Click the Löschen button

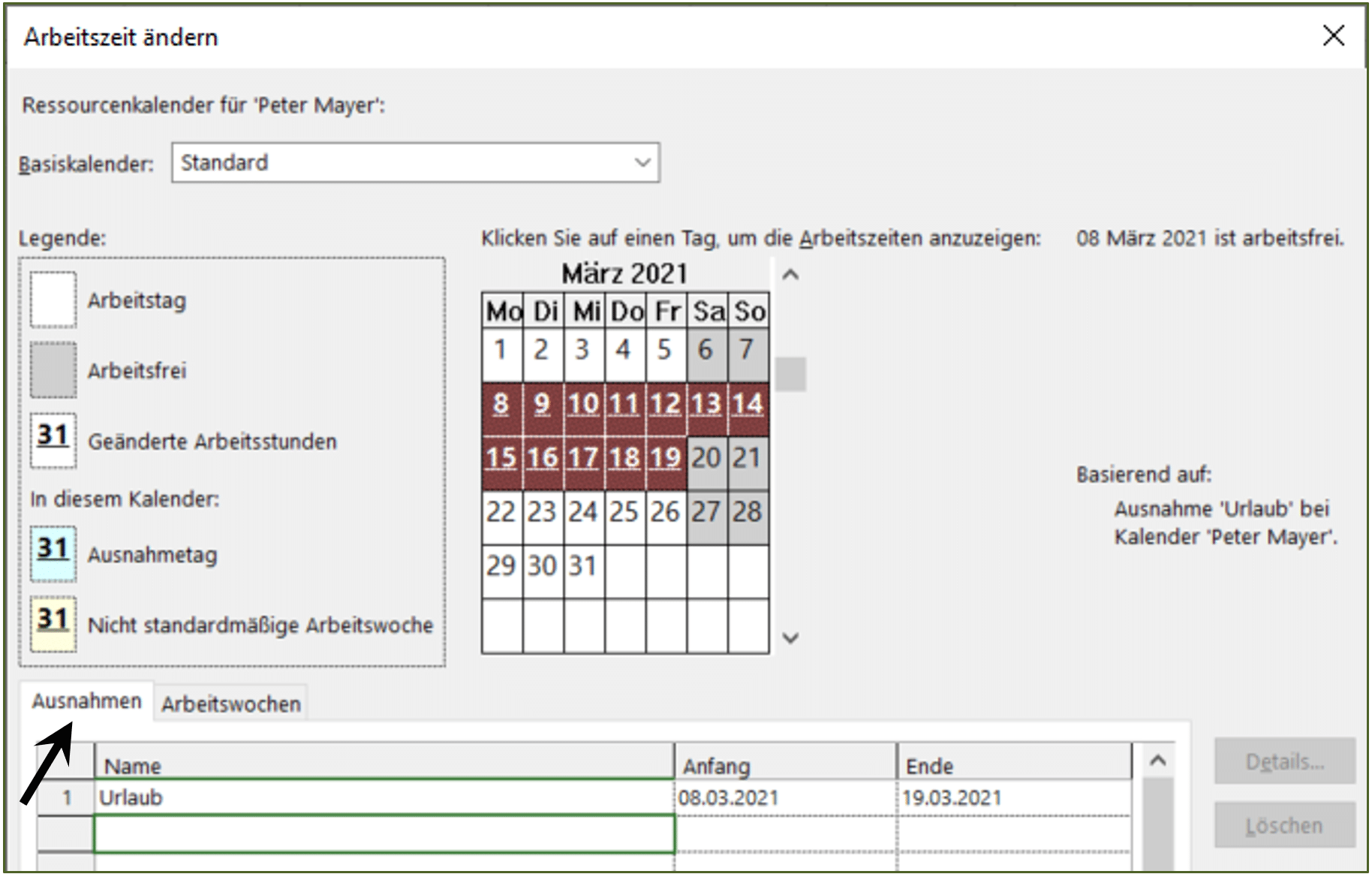click(1284, 825)
